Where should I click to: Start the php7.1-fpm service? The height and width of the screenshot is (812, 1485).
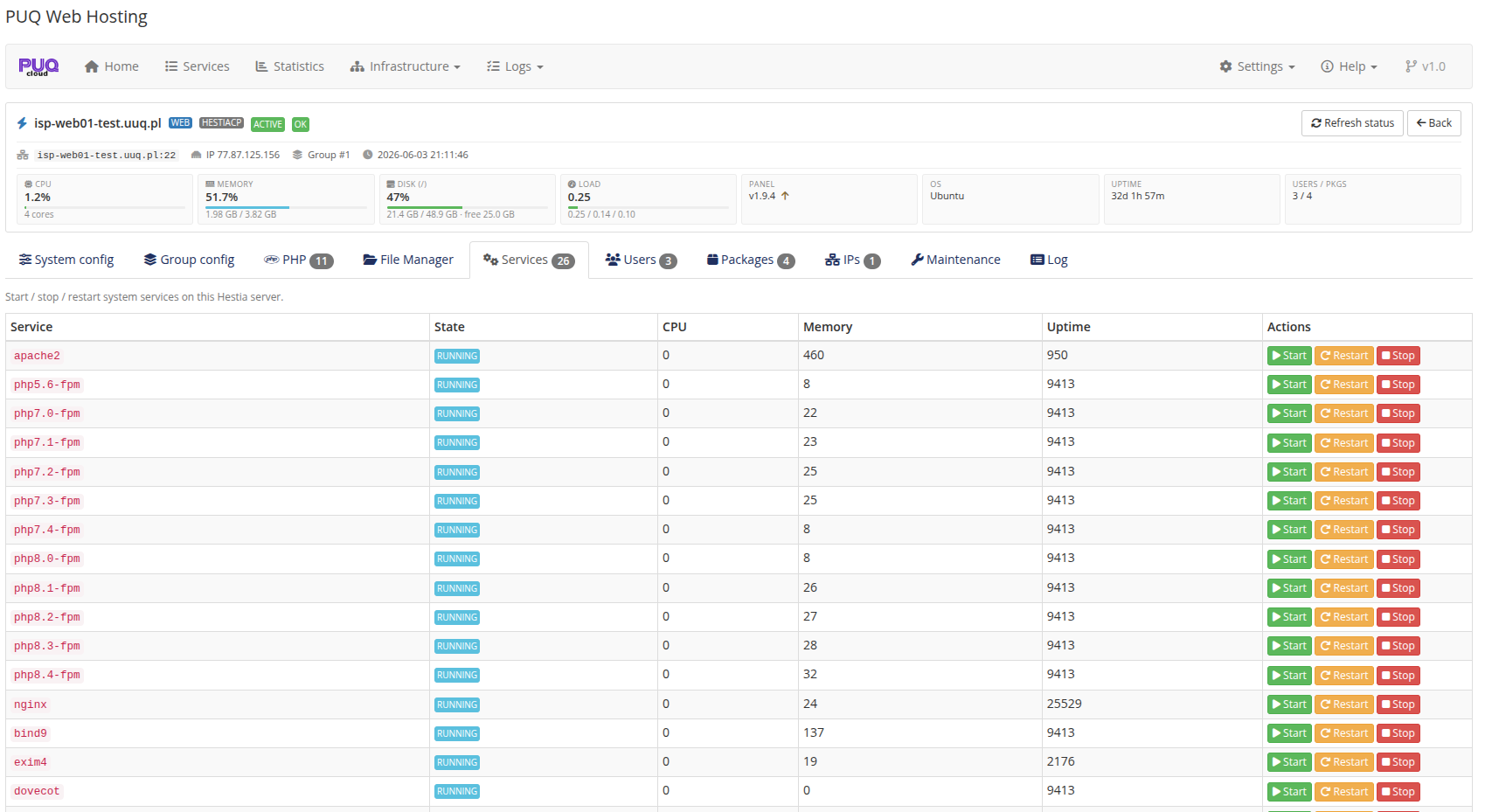1289,443
